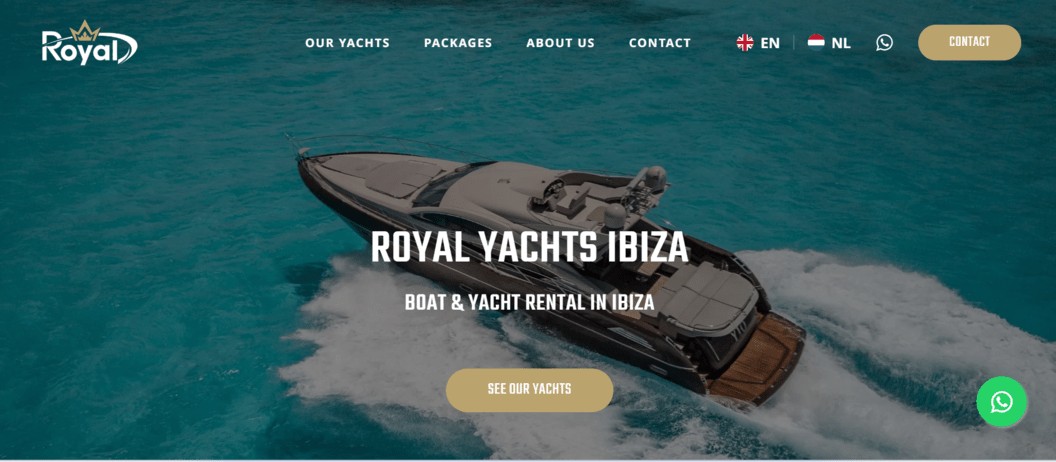Open the OUR YACHTS menu item
Screen dimensions: 1056x462
click(348, 43)
